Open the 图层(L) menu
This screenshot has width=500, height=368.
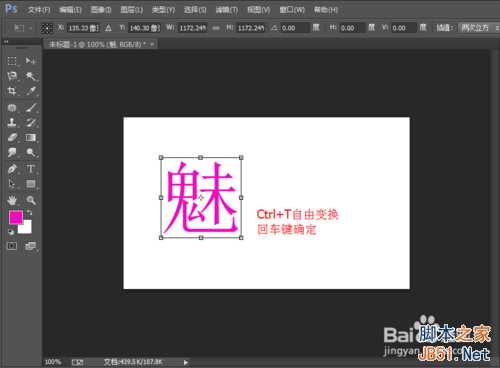click(x=132, y=10)
